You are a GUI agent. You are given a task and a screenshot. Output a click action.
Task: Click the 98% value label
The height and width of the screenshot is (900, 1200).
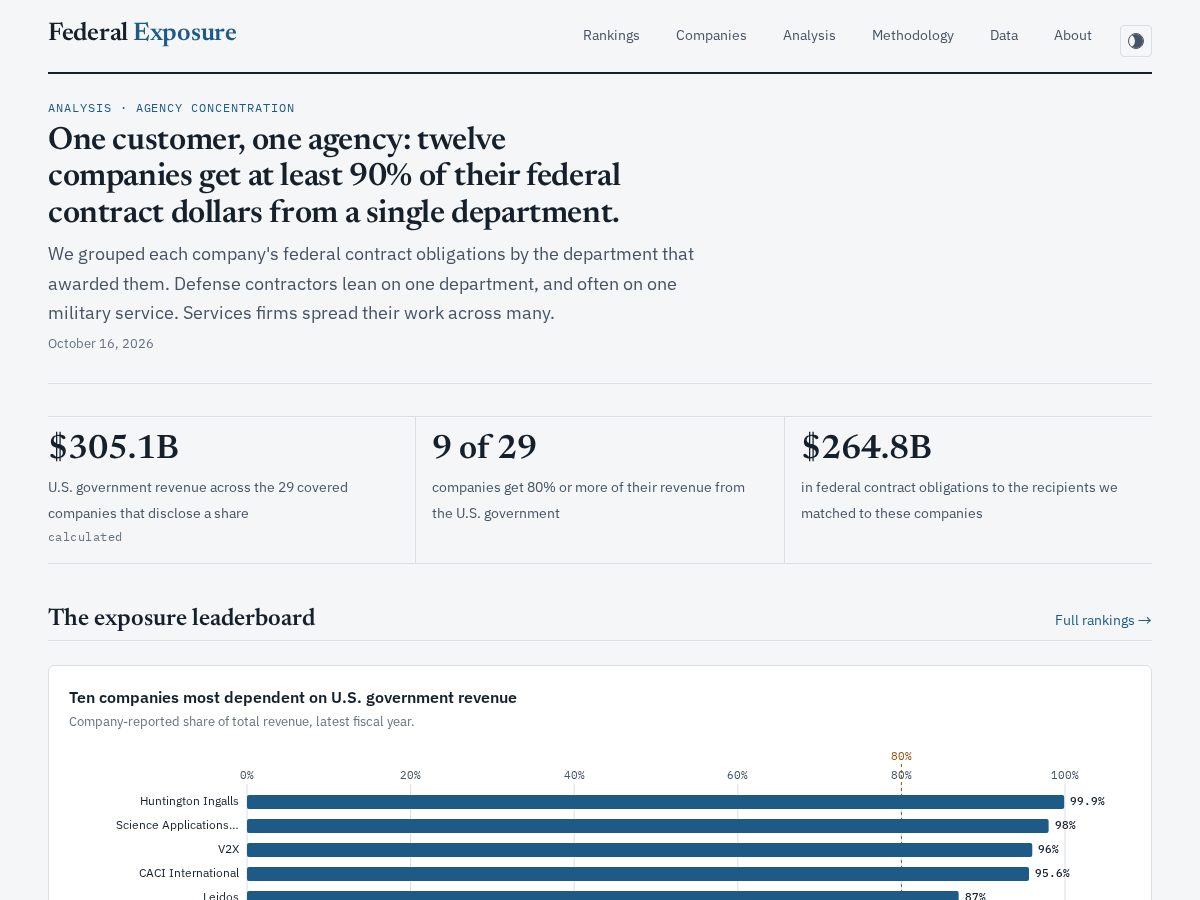click(1065, 825)
